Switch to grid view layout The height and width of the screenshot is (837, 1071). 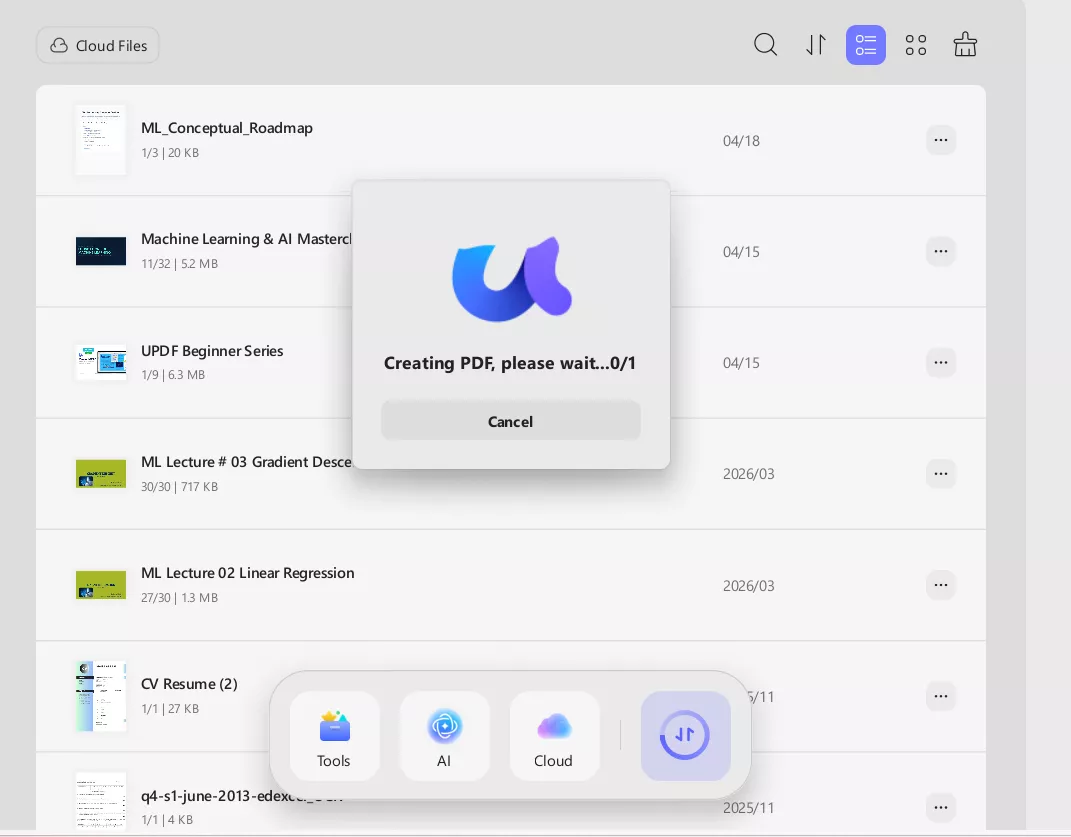[x=915, y=45]
